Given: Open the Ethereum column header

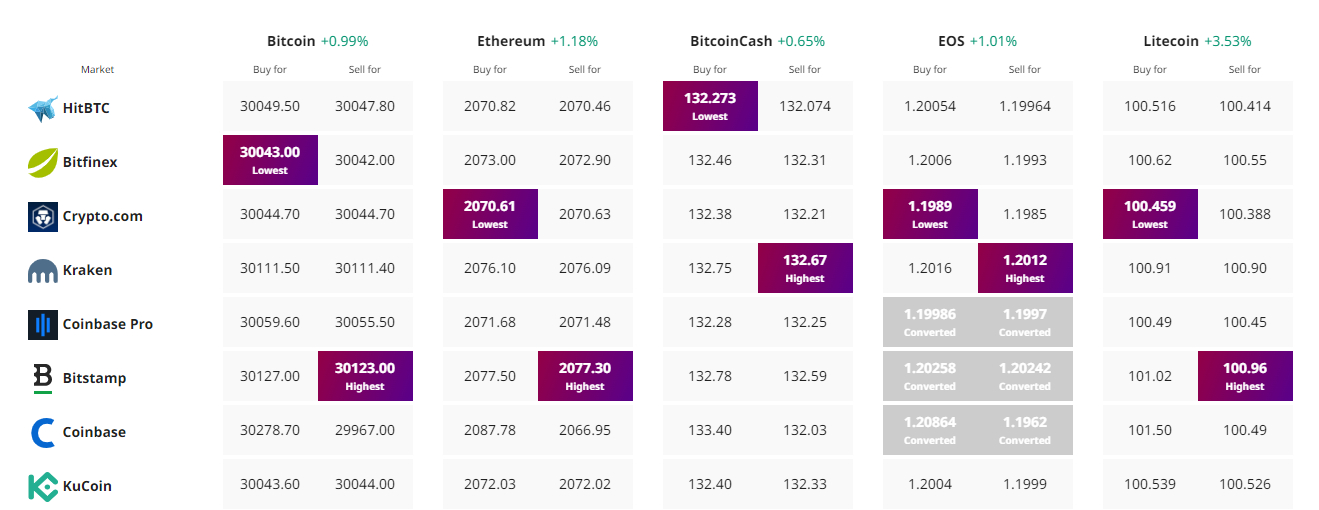Looking at the screenshot, I should (512, 41).
